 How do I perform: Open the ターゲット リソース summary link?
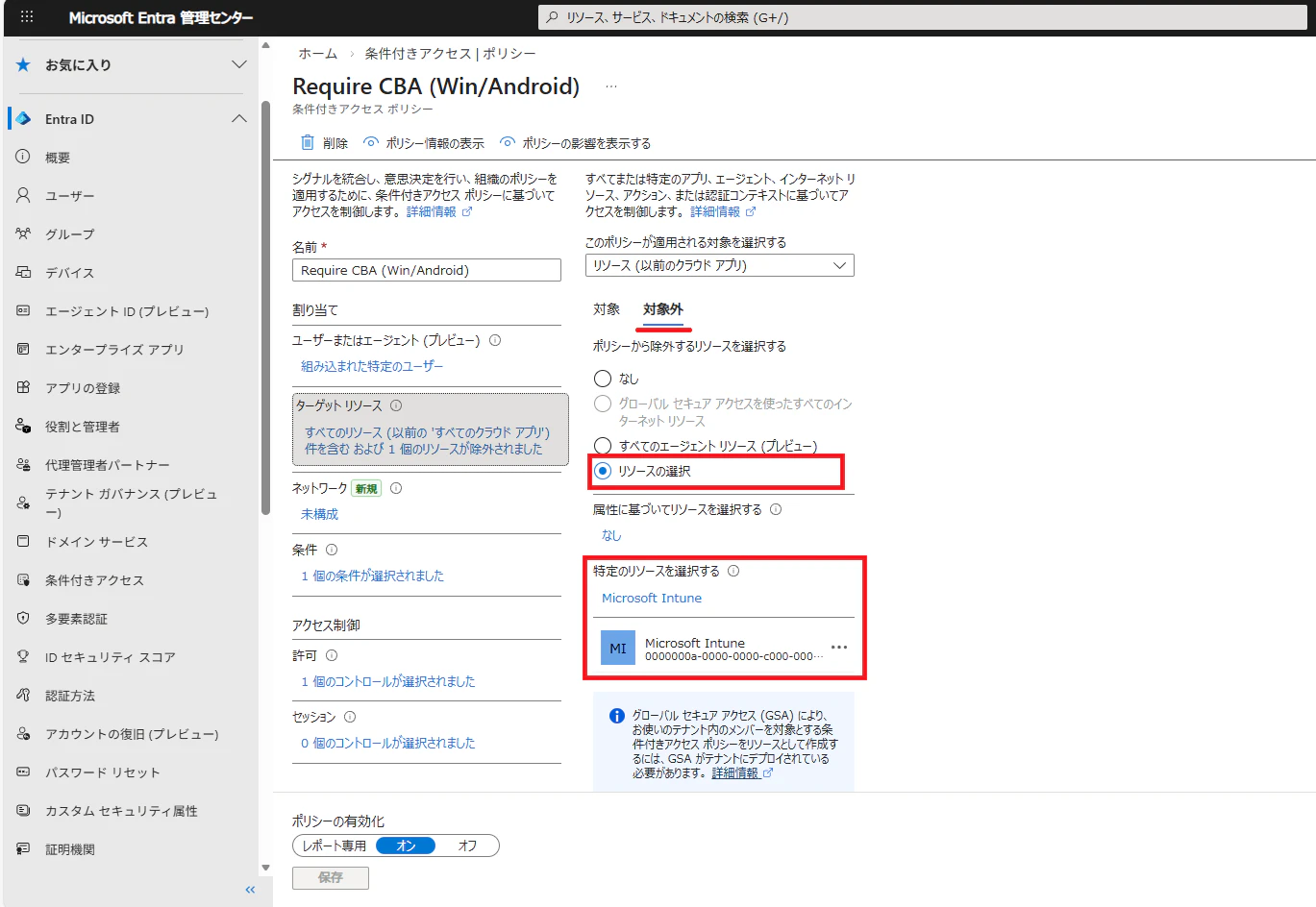coord(427,441)
